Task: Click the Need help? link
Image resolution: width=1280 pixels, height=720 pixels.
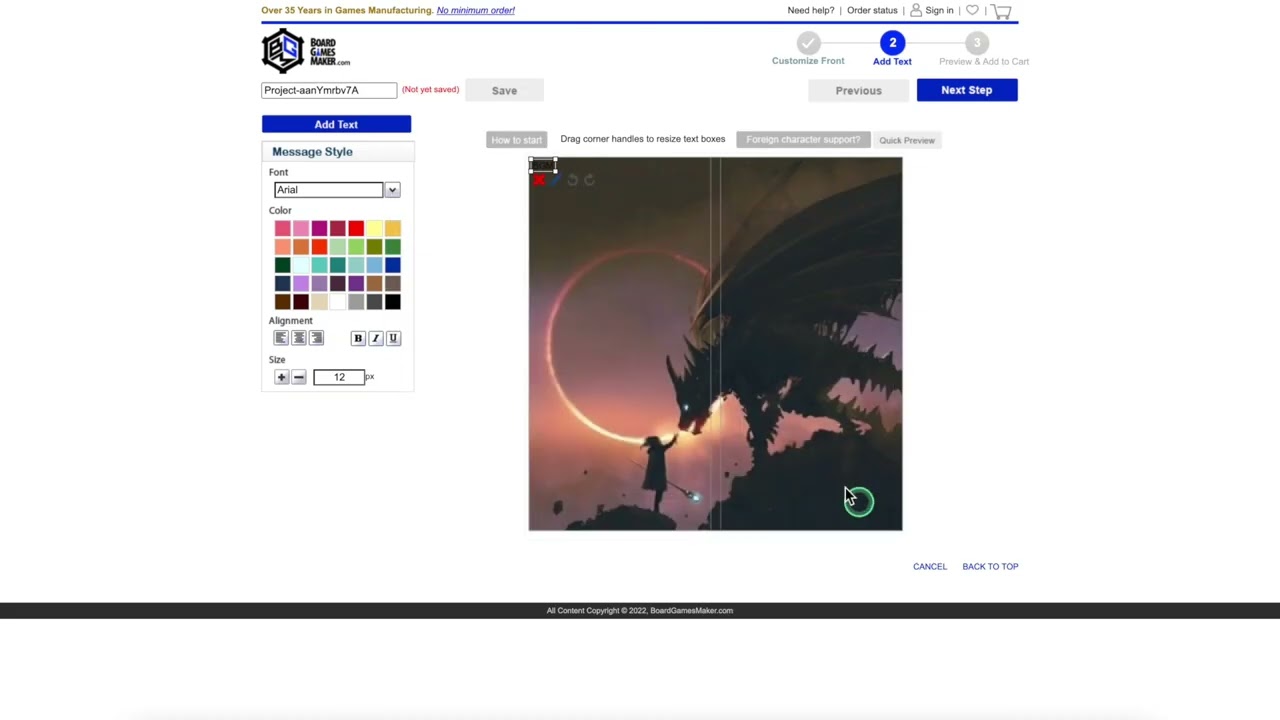Action: pos(811,10)
